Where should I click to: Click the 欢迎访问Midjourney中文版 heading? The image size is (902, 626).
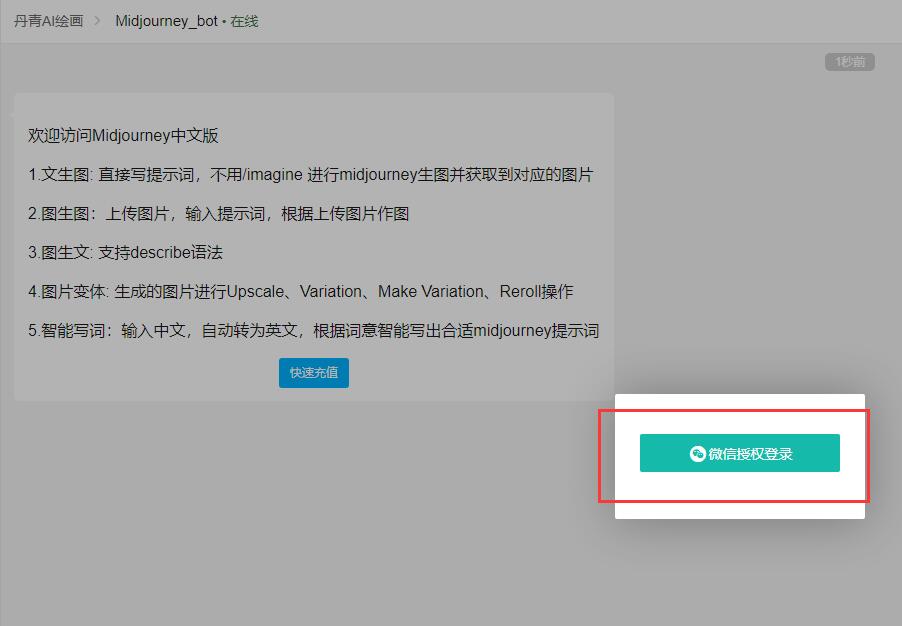pyautogui.click(x=123, y=136)
